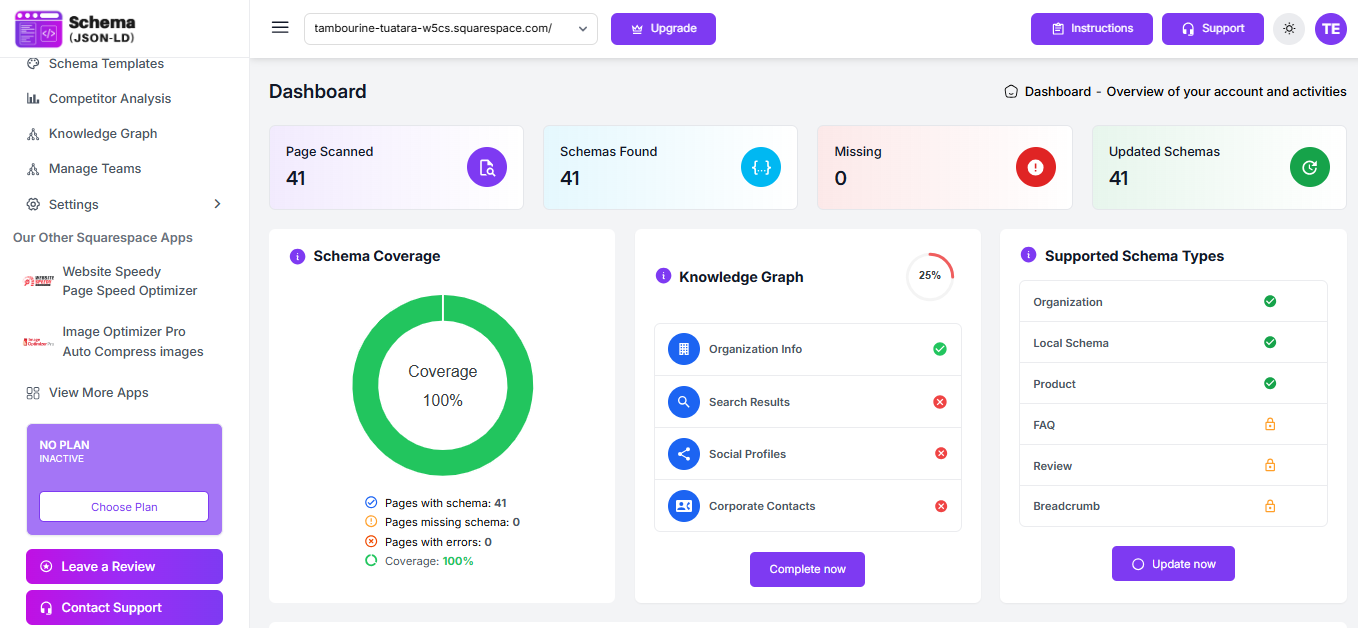Image resolution: width=1358 pixels, height=628 pixels.
Task: Click the 25% Knowledge Graph progress circle
Action: coord(930,276)
